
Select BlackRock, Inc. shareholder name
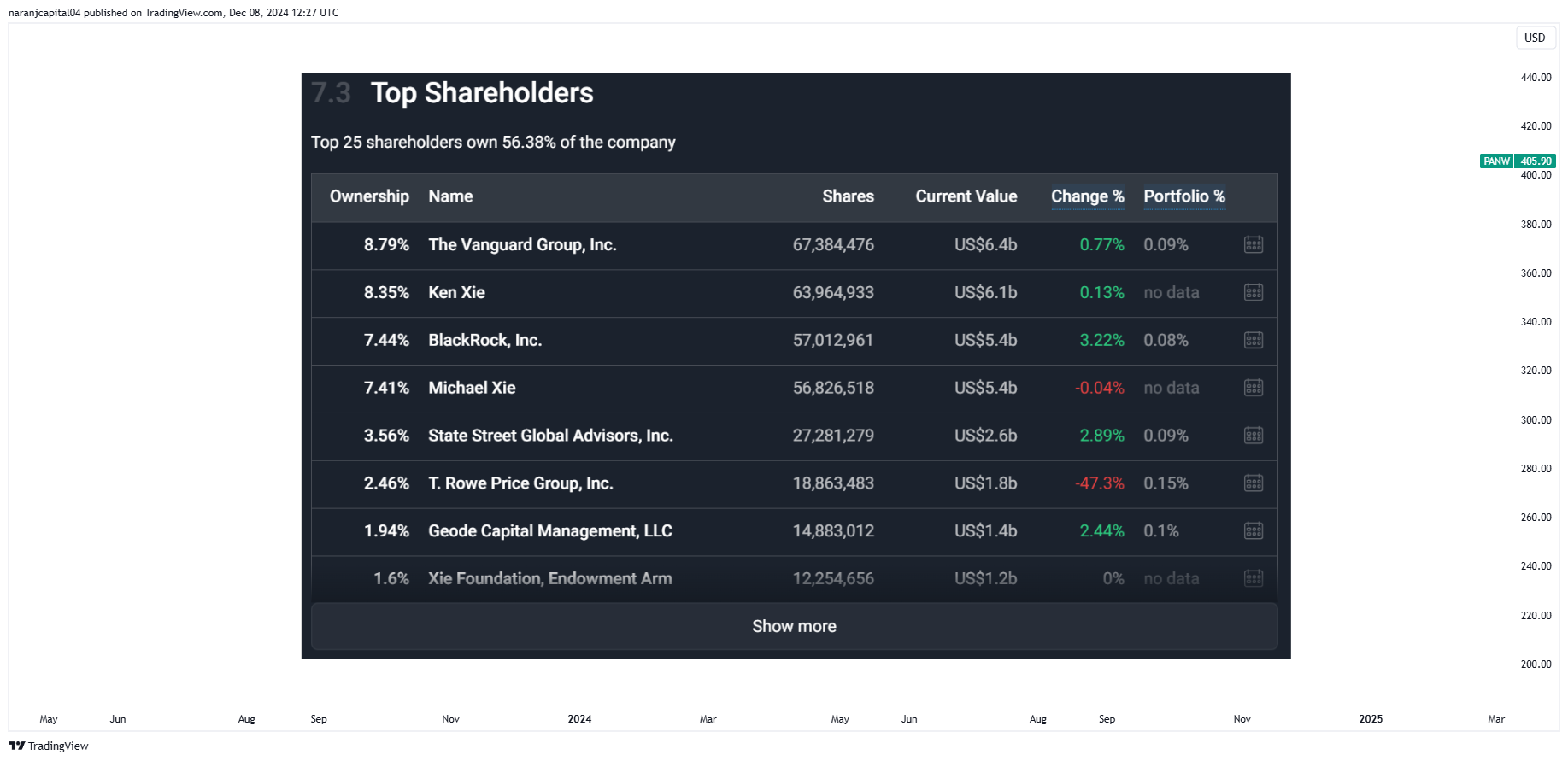coord(484,341)
